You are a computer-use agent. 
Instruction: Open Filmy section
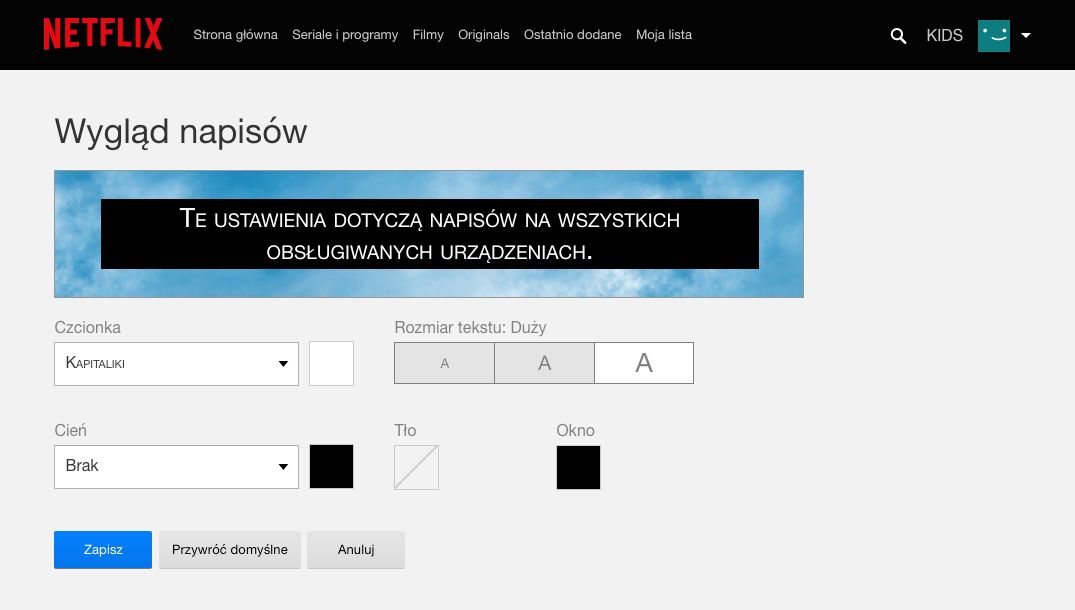tap(428, 34)
